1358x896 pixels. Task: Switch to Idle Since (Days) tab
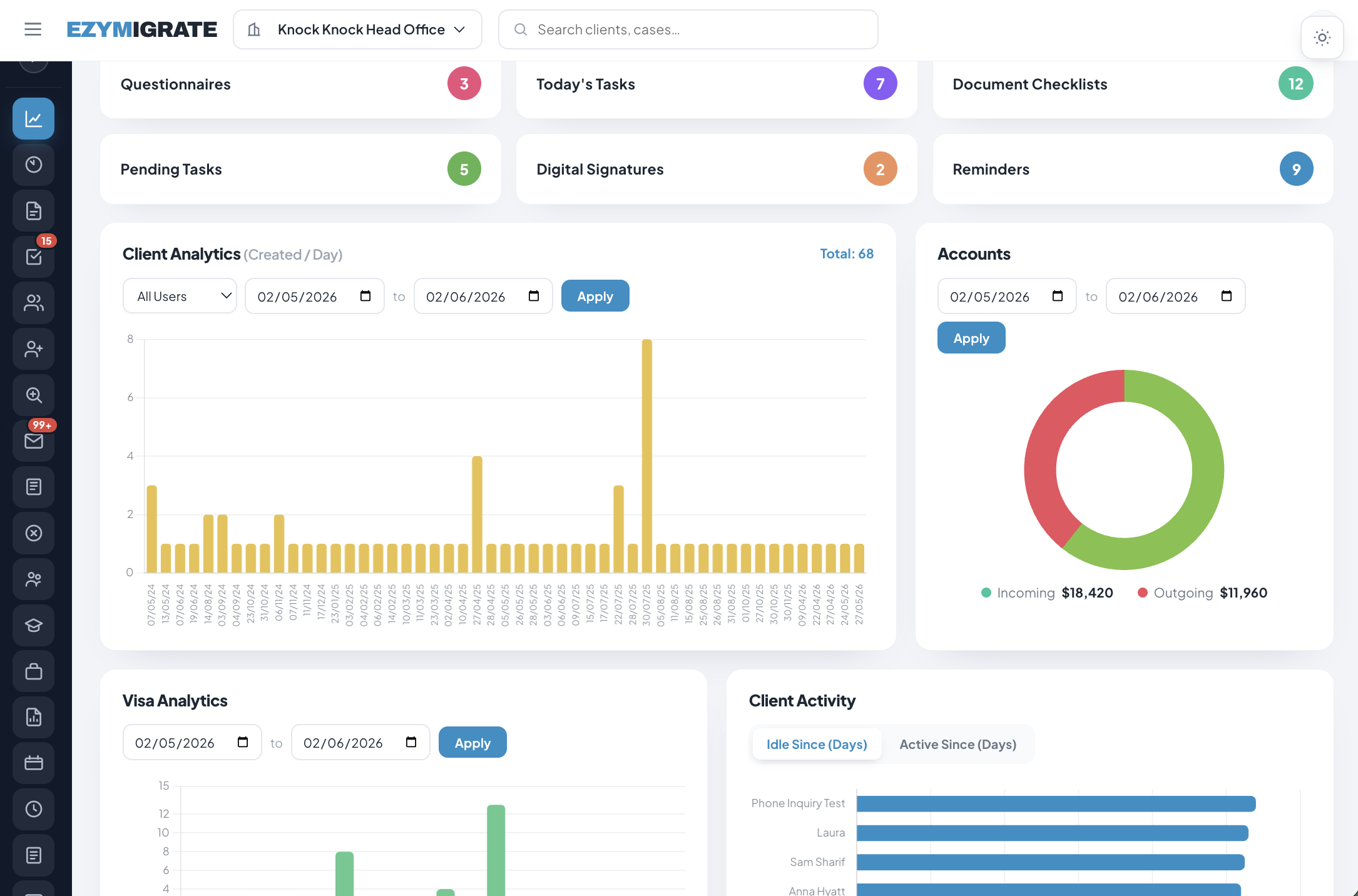tap(817, 745)
